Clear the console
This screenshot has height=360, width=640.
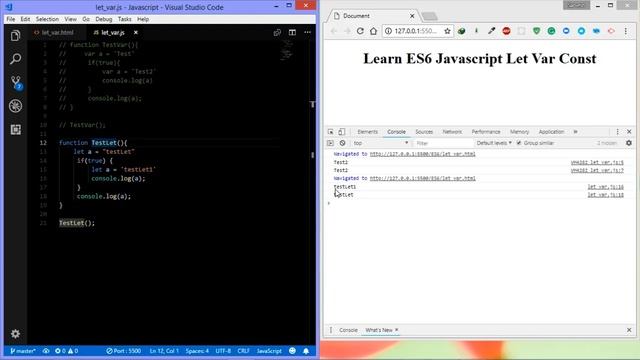click(x=342, y=143)
